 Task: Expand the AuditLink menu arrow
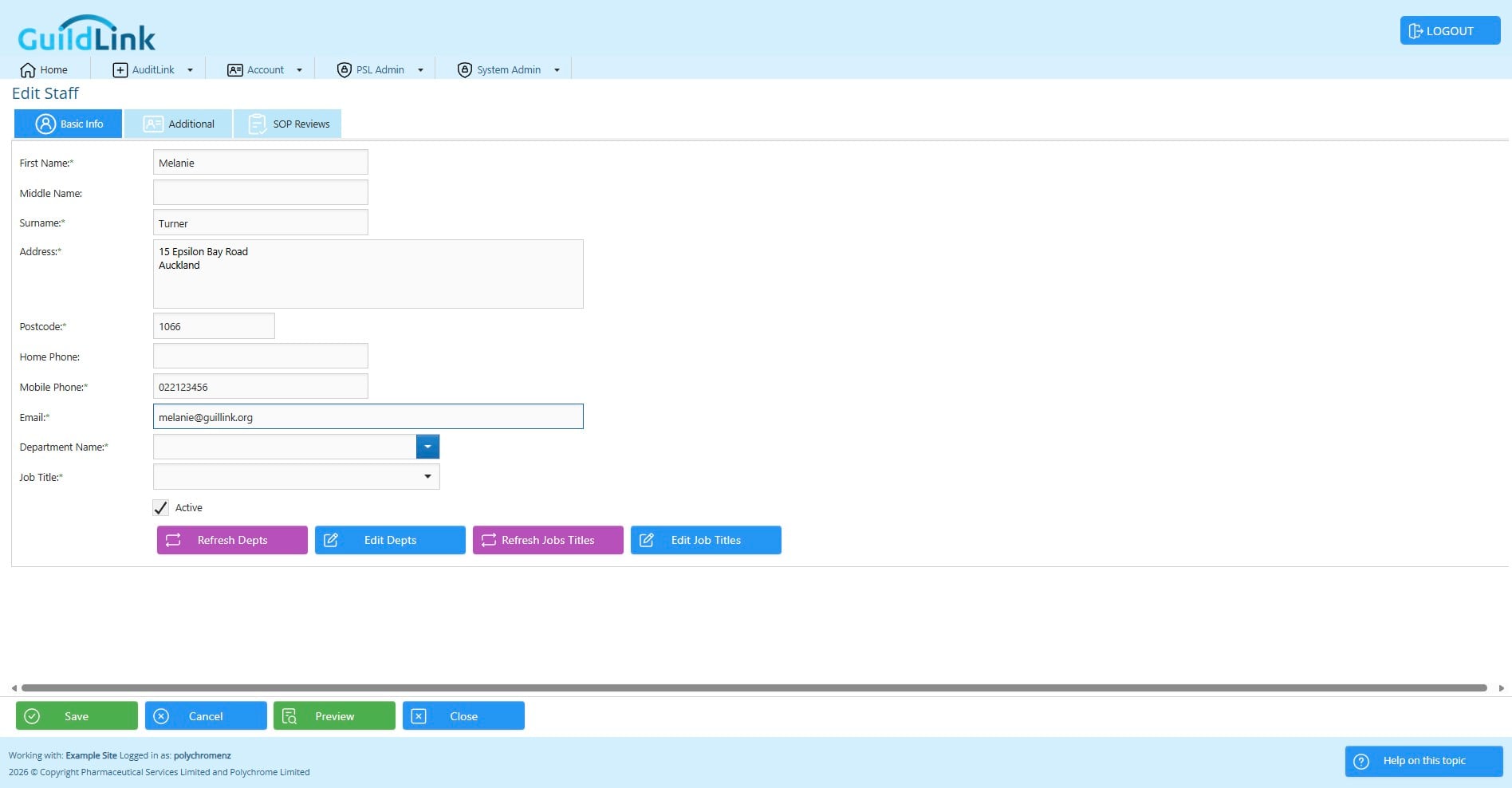190,70
